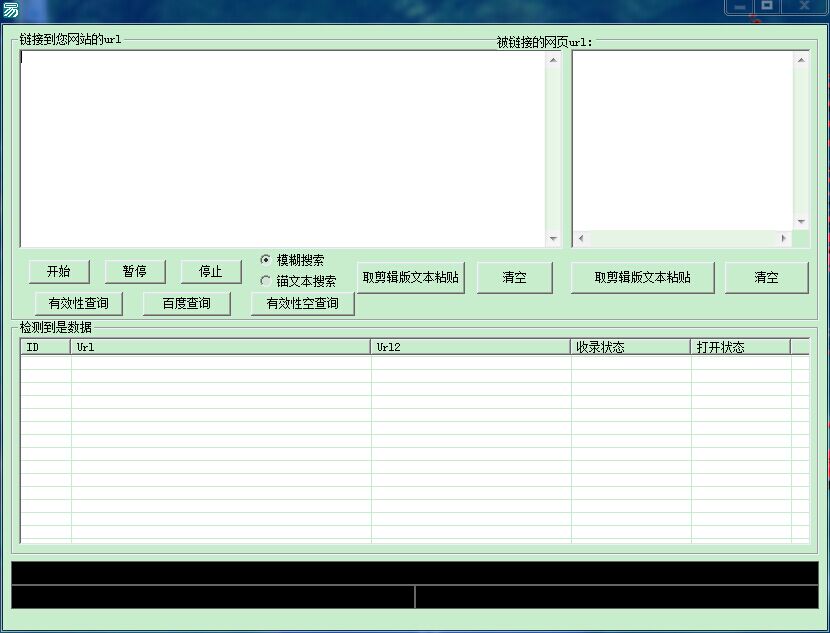
Task: Select the 模糊搜索 radio option
Action: [264, 260]
